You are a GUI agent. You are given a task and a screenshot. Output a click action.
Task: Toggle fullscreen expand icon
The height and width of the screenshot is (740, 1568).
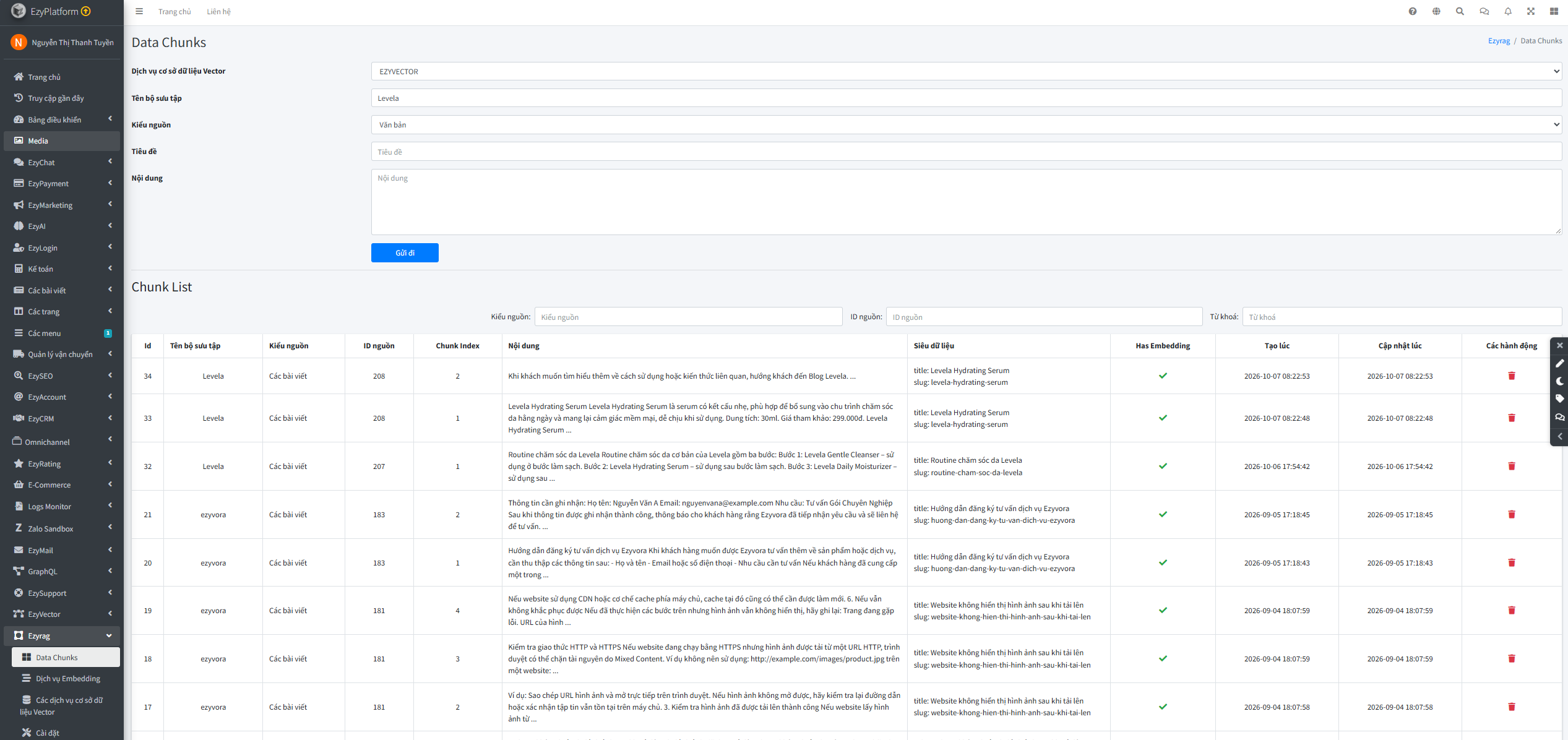(1531, 11)
